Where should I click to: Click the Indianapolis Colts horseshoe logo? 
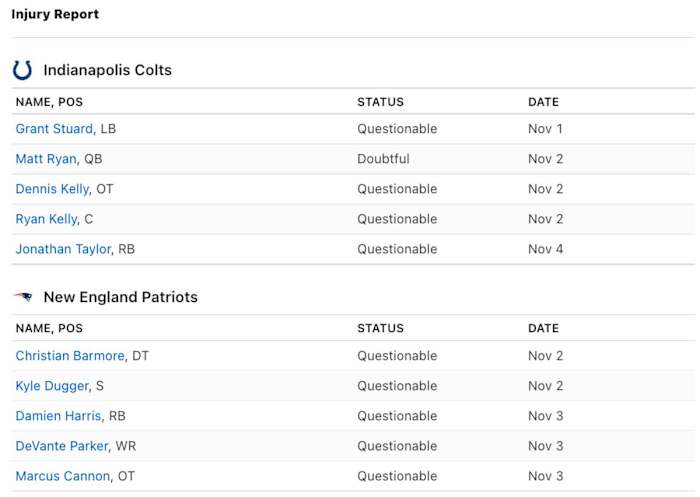[x=22, y=70]
